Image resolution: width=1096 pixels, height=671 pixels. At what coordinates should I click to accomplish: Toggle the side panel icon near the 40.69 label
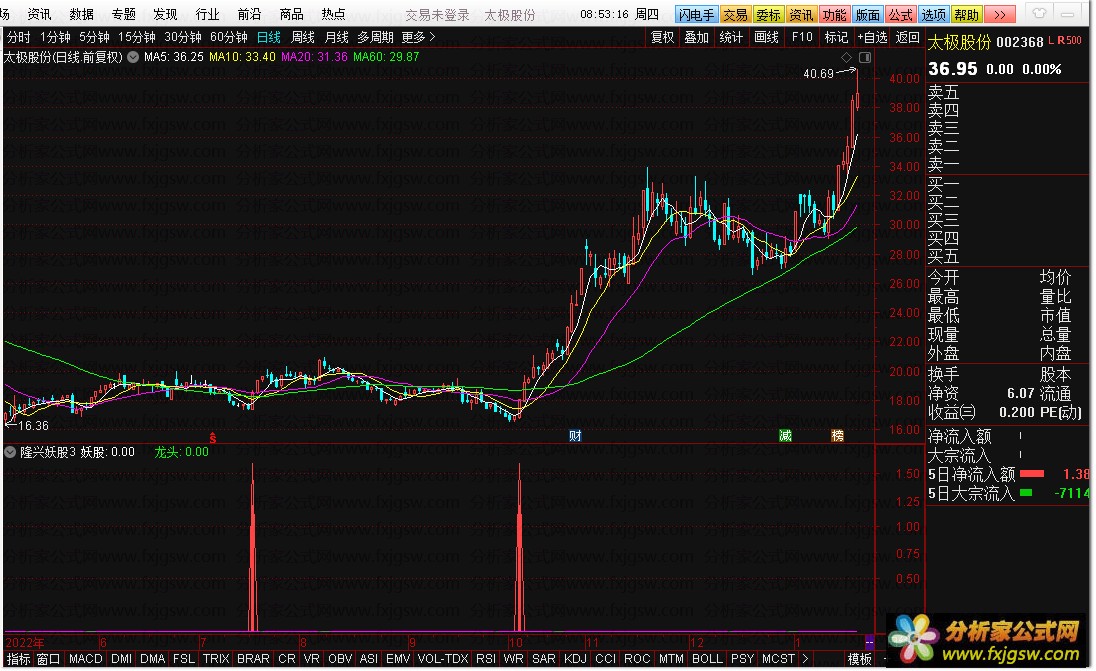[865, 57]
